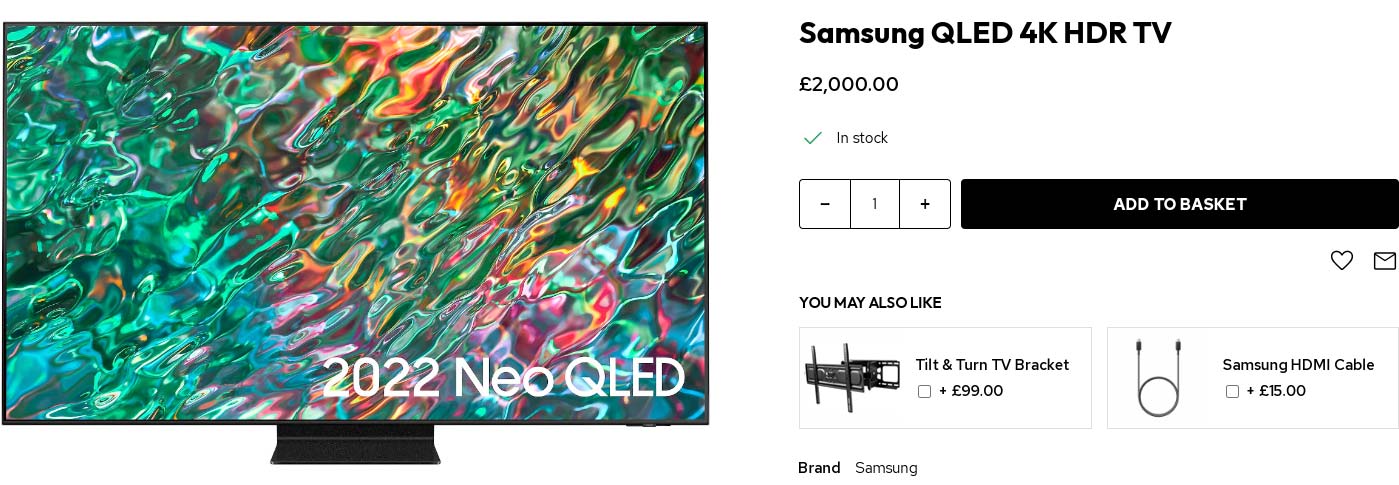The height and width of the screenshot is (485, 1399).
Task: Click the Samsung QLED 4K HDR TV heading
Action: coord(985,33)
